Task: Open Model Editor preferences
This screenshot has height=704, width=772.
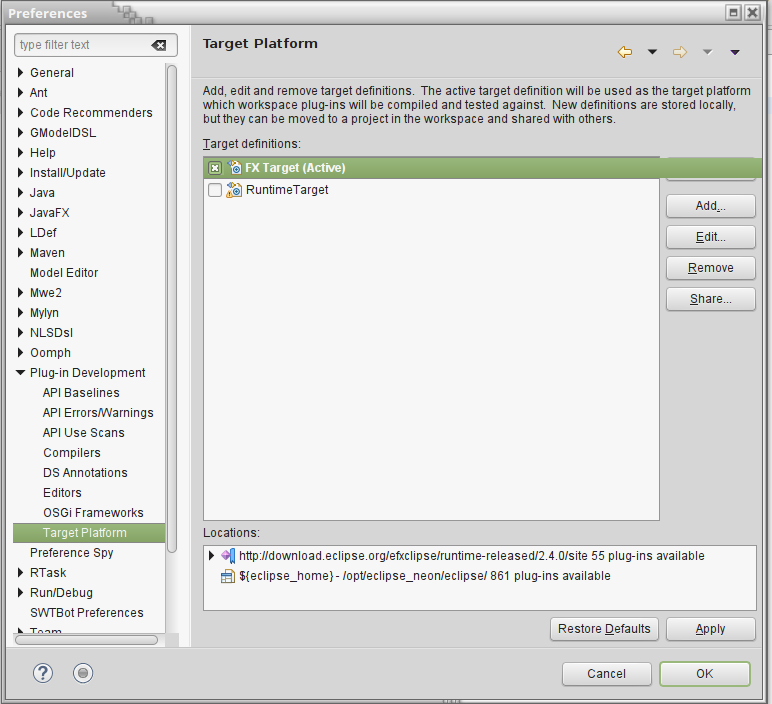Action: click(64, 273)
